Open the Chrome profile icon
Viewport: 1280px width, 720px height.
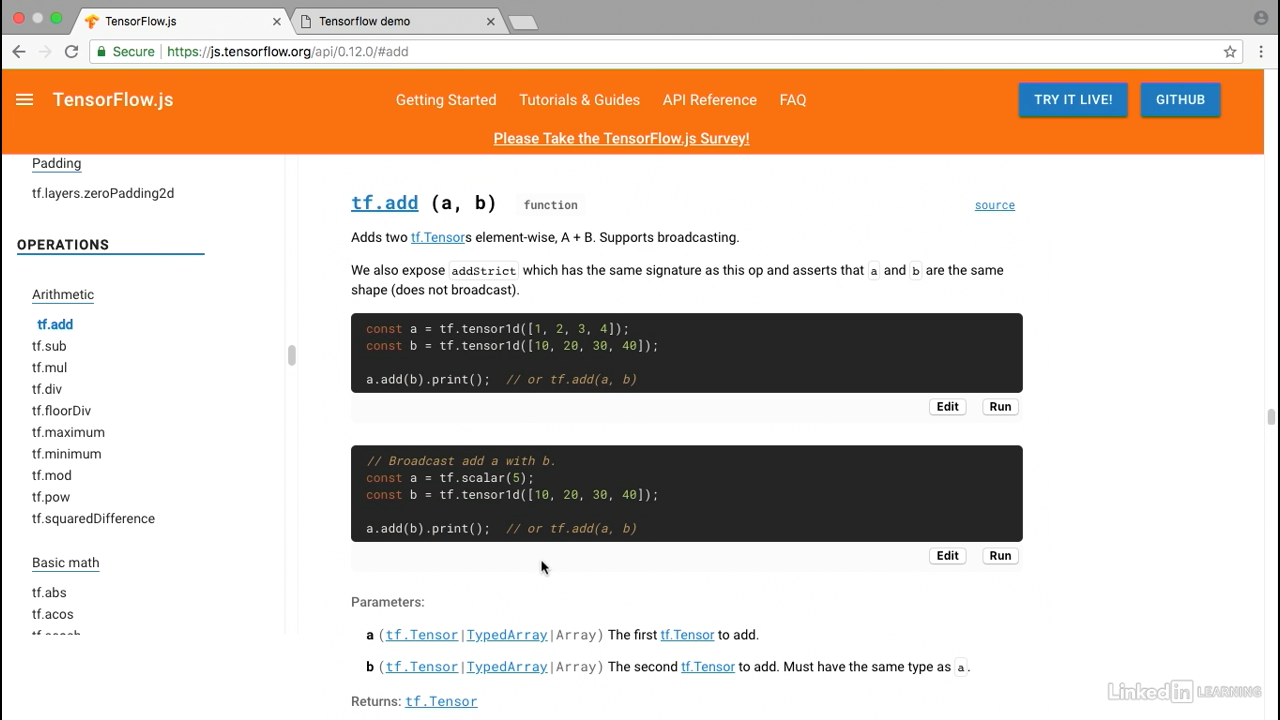[1261, 18]
